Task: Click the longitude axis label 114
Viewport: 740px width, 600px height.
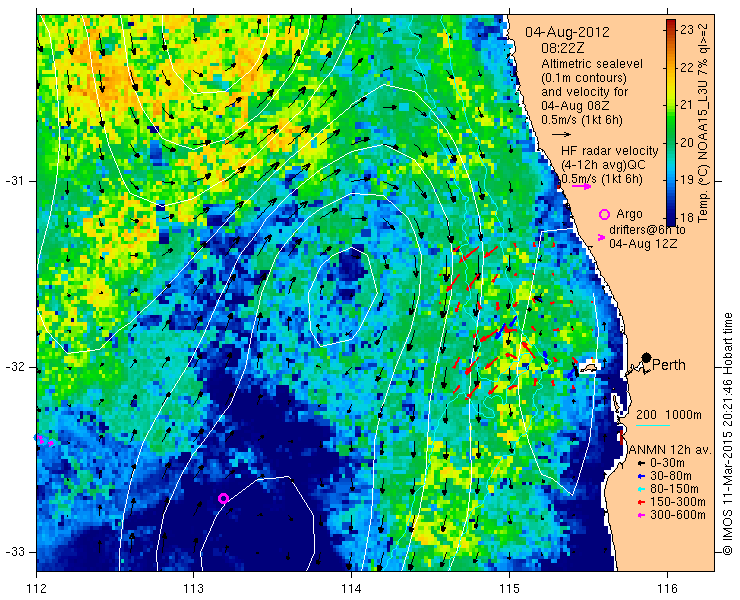Action: coord(351,589)
